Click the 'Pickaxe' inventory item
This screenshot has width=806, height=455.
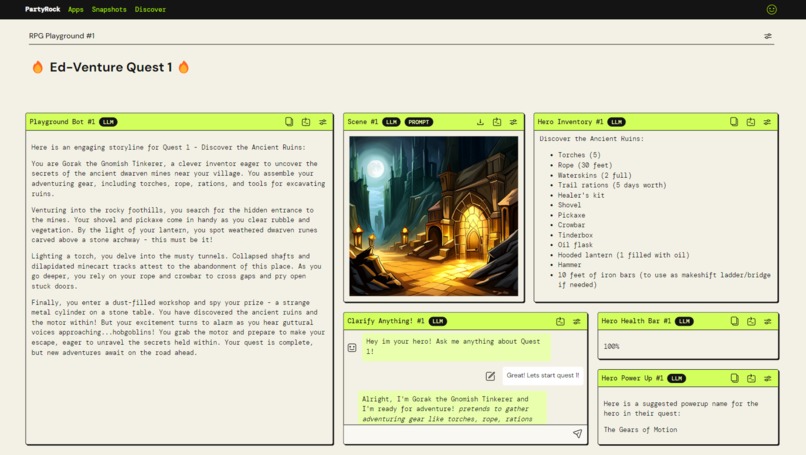click(x=572, y=215)
